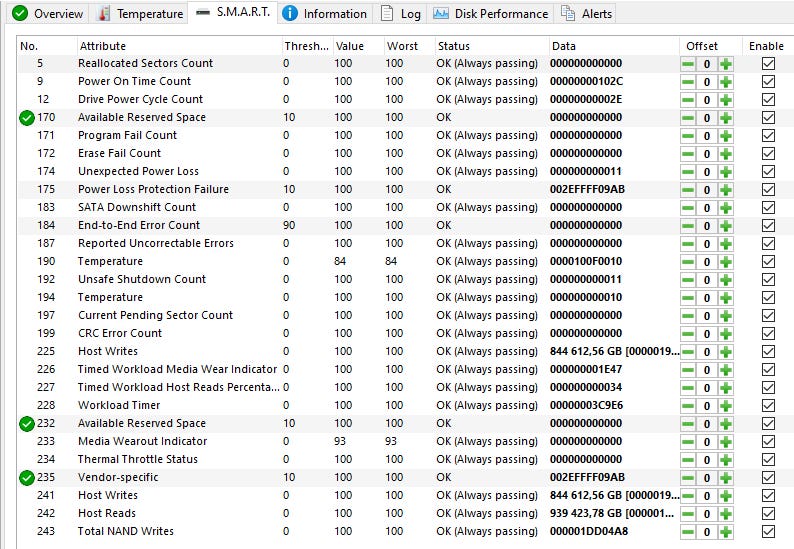Sort by the Status column header

492,46
